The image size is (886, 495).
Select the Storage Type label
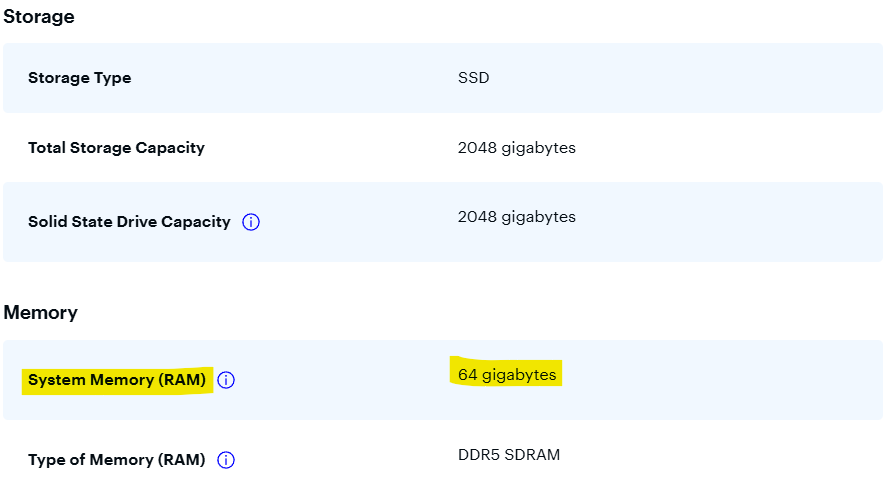point(79,78)
